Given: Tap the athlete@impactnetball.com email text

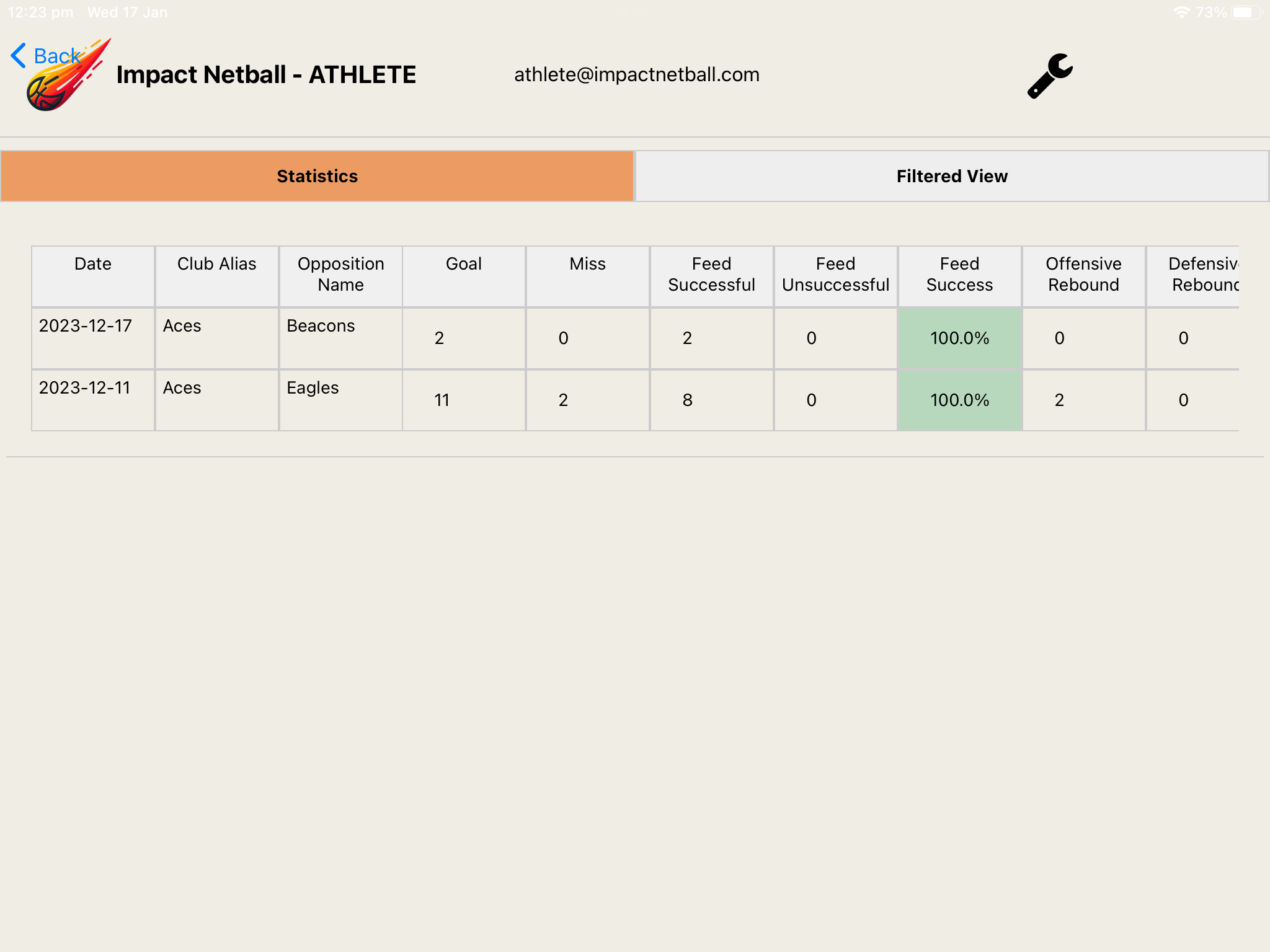Looking at the screenshot, I should (x=637, y=75).
